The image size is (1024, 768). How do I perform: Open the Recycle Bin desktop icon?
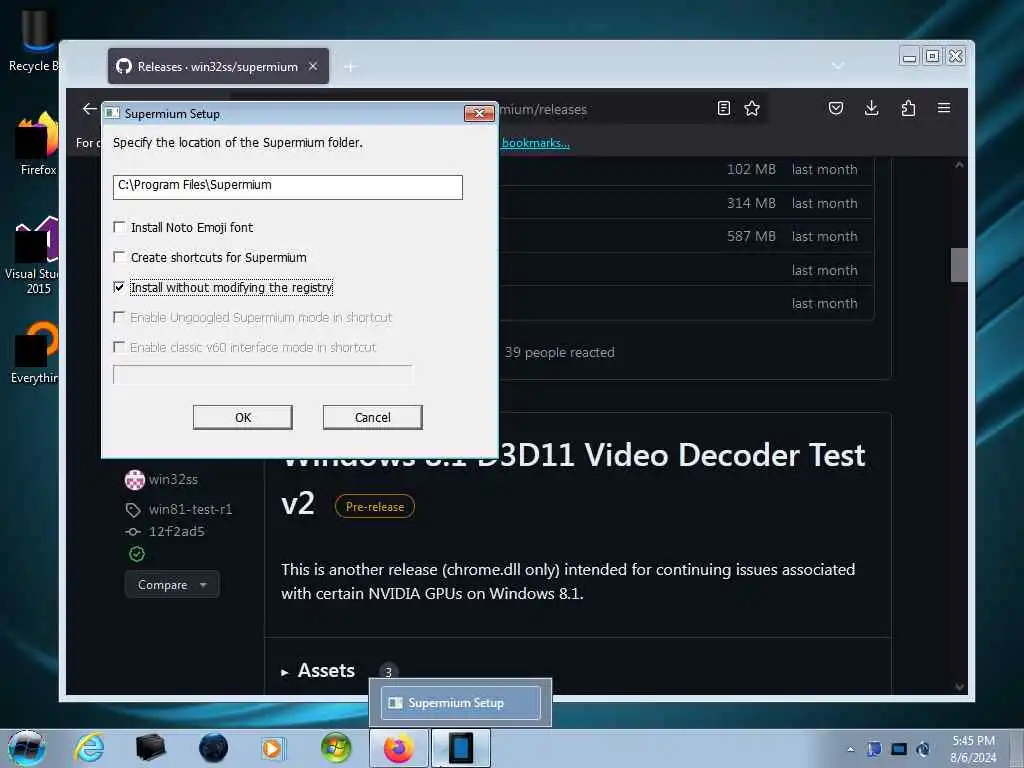click(x=36, y=39)
